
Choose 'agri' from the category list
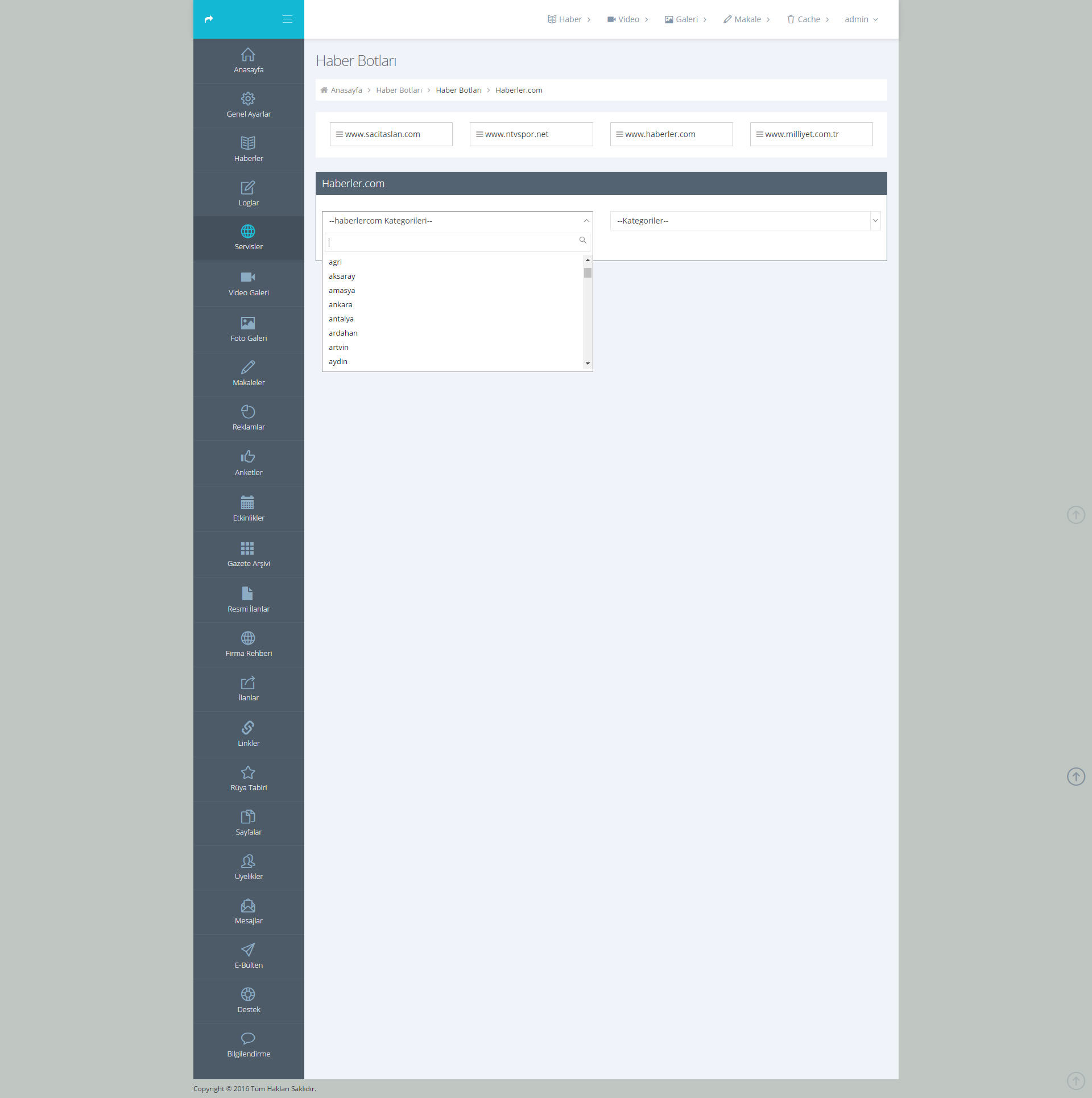(453, 262)
